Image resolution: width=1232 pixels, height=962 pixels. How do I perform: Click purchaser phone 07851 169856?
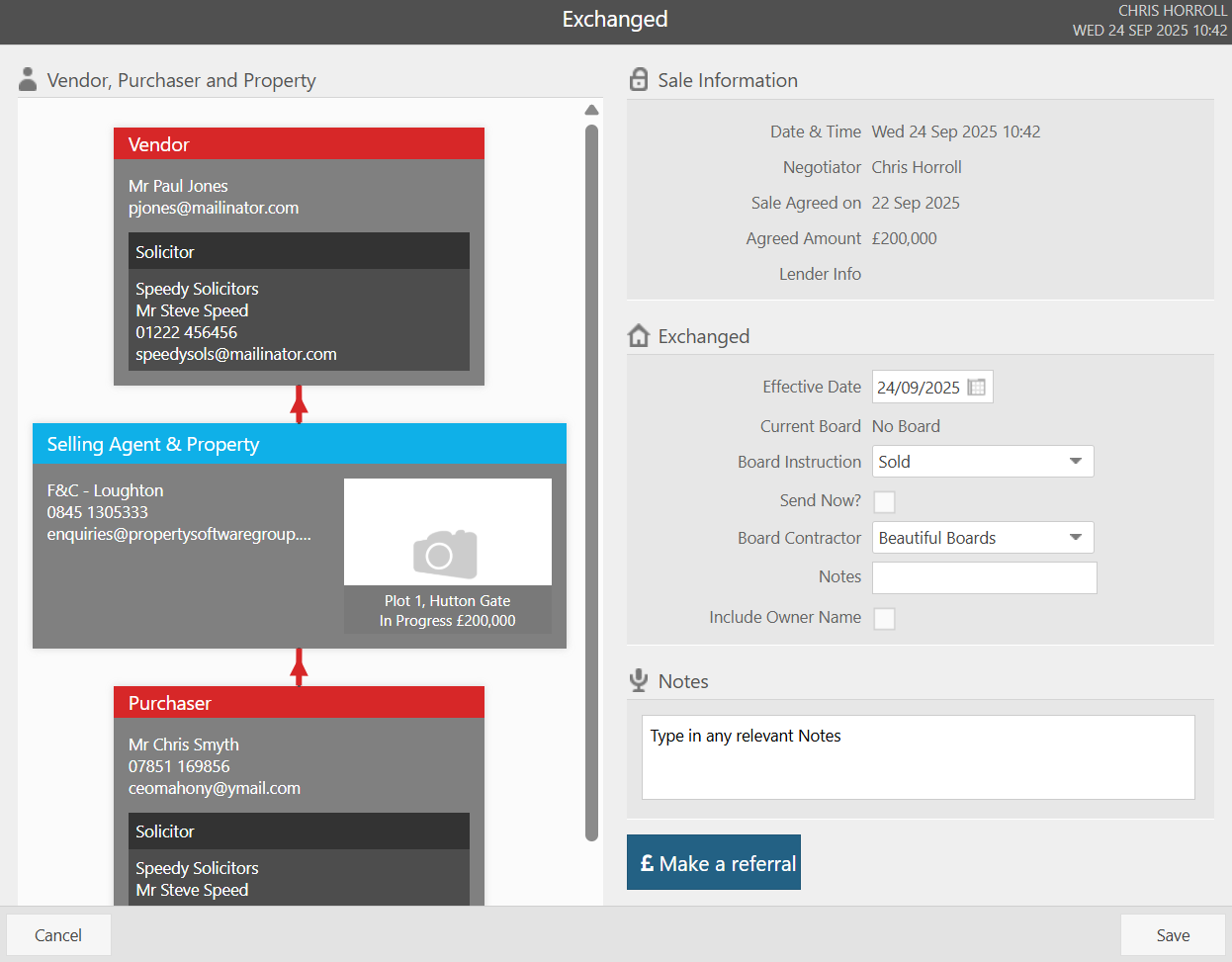(179, 766)
